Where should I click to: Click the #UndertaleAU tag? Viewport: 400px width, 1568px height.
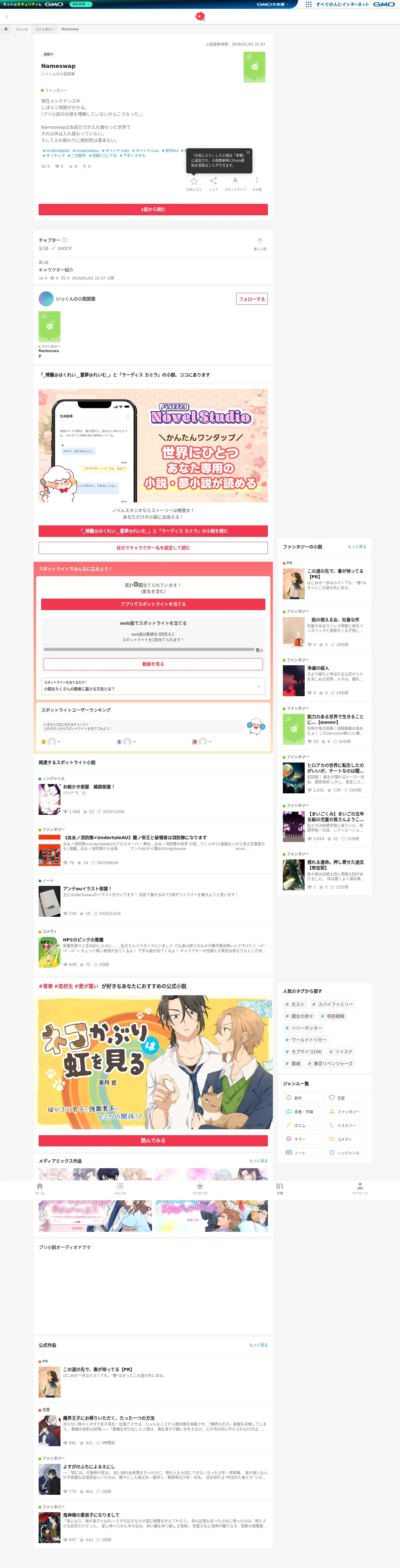pyautogui.click(x=56, y=150)
